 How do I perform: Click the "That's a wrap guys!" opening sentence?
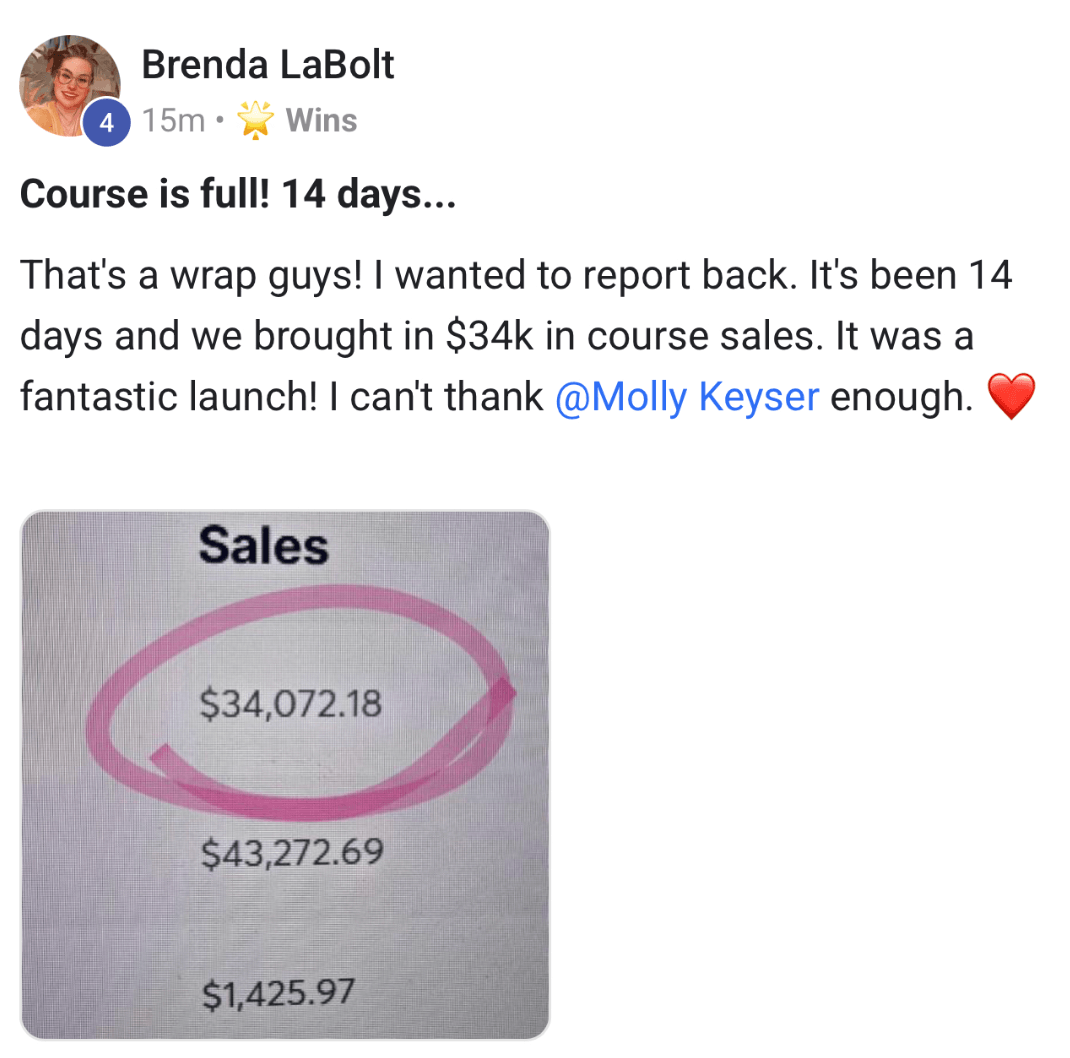pyautogui.click(x=191, y=275)
